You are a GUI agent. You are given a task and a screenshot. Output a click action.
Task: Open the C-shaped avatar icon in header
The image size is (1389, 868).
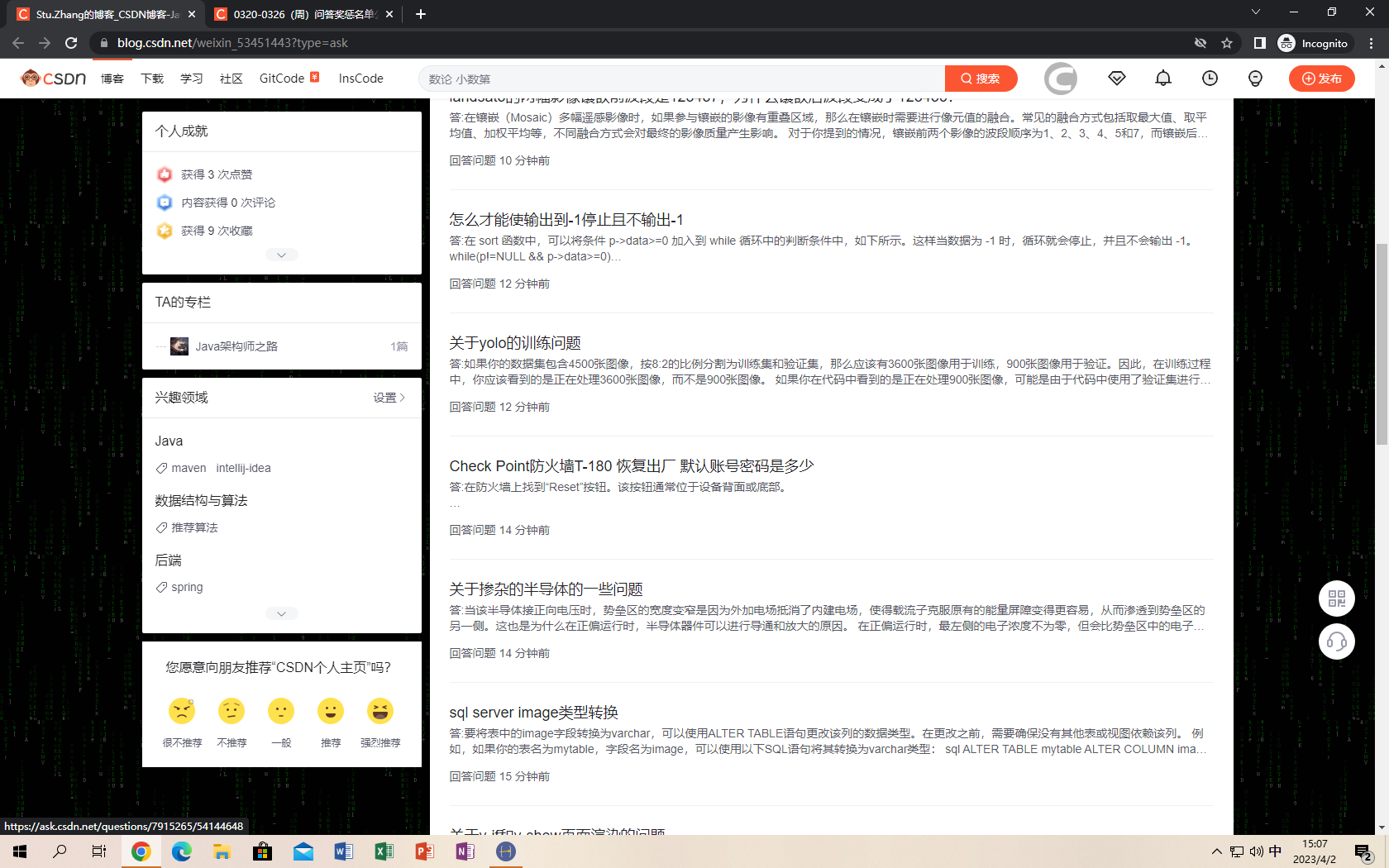[1061, 79]
